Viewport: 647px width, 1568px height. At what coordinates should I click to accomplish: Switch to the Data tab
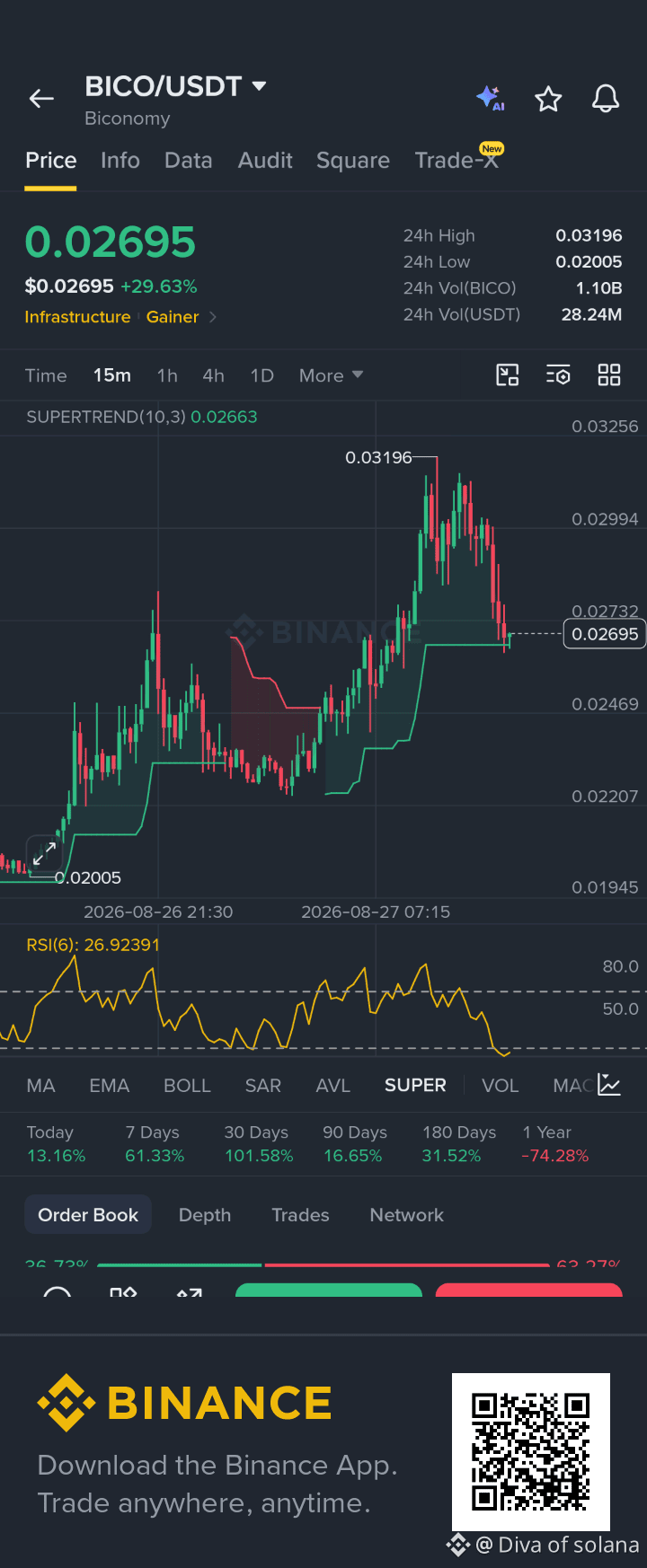click(189, 161)
